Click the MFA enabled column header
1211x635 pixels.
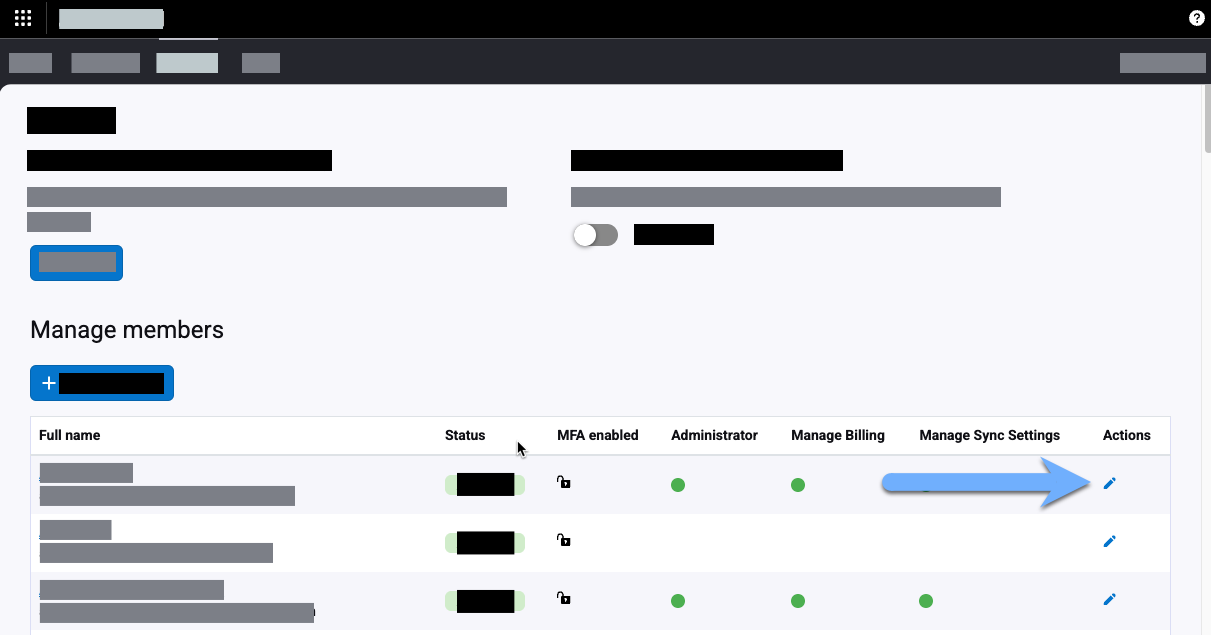click(598, 435)
